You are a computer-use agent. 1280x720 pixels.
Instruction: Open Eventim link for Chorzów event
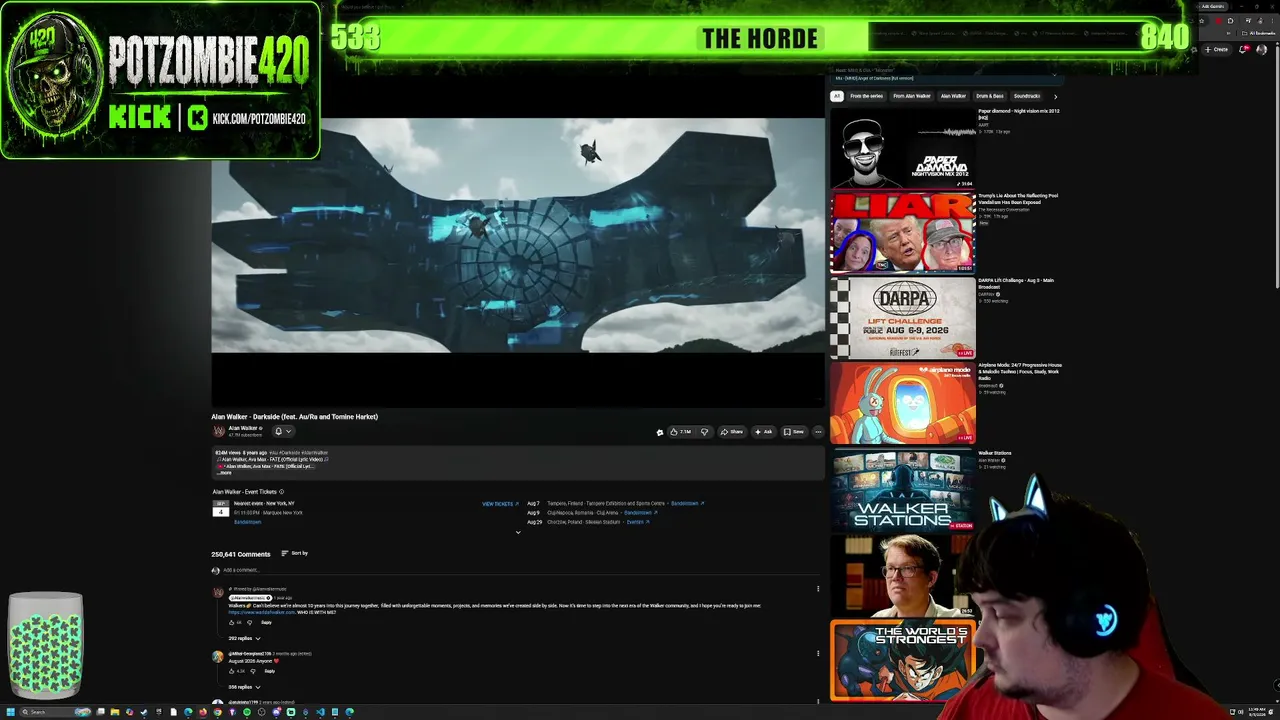pyautogui.click(x=637, y=522)
